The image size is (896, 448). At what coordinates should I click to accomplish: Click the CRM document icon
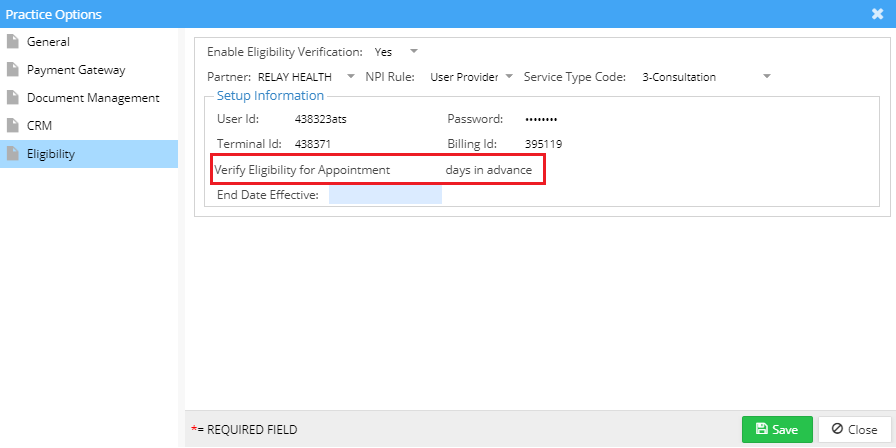13,126
